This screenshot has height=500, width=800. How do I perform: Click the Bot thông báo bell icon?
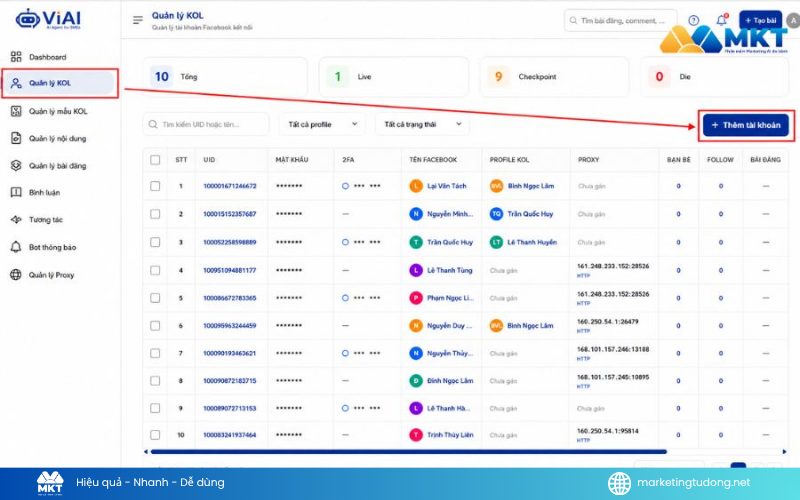pyautogui.click(x=16, y=247)
